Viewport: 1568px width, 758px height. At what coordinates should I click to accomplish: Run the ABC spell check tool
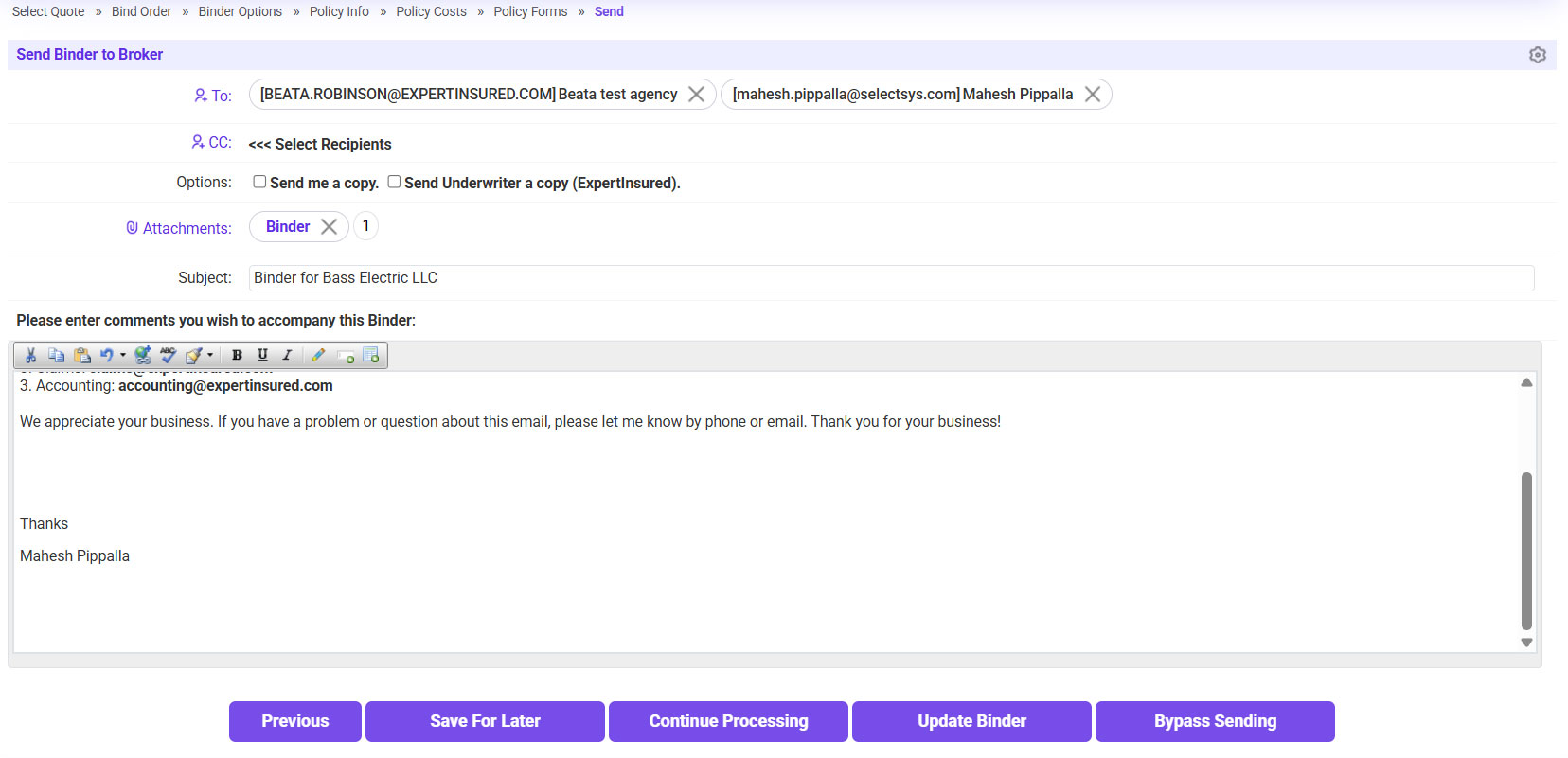click(x=169, y=355)
